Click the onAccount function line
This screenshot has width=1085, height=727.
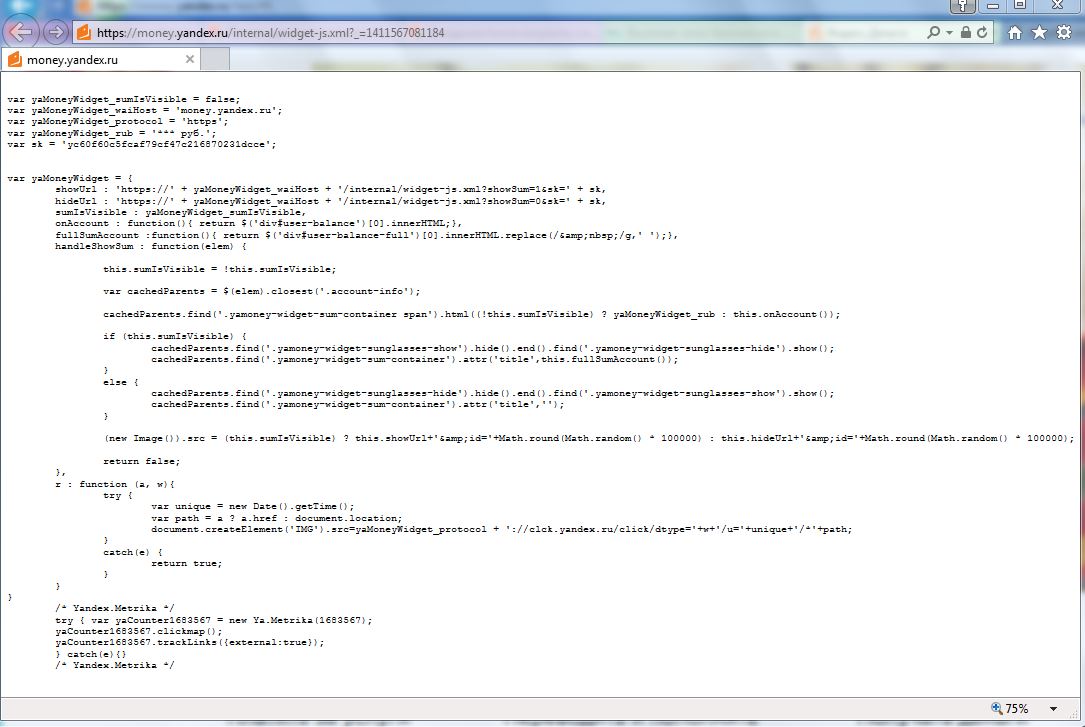tap(258, 223)
